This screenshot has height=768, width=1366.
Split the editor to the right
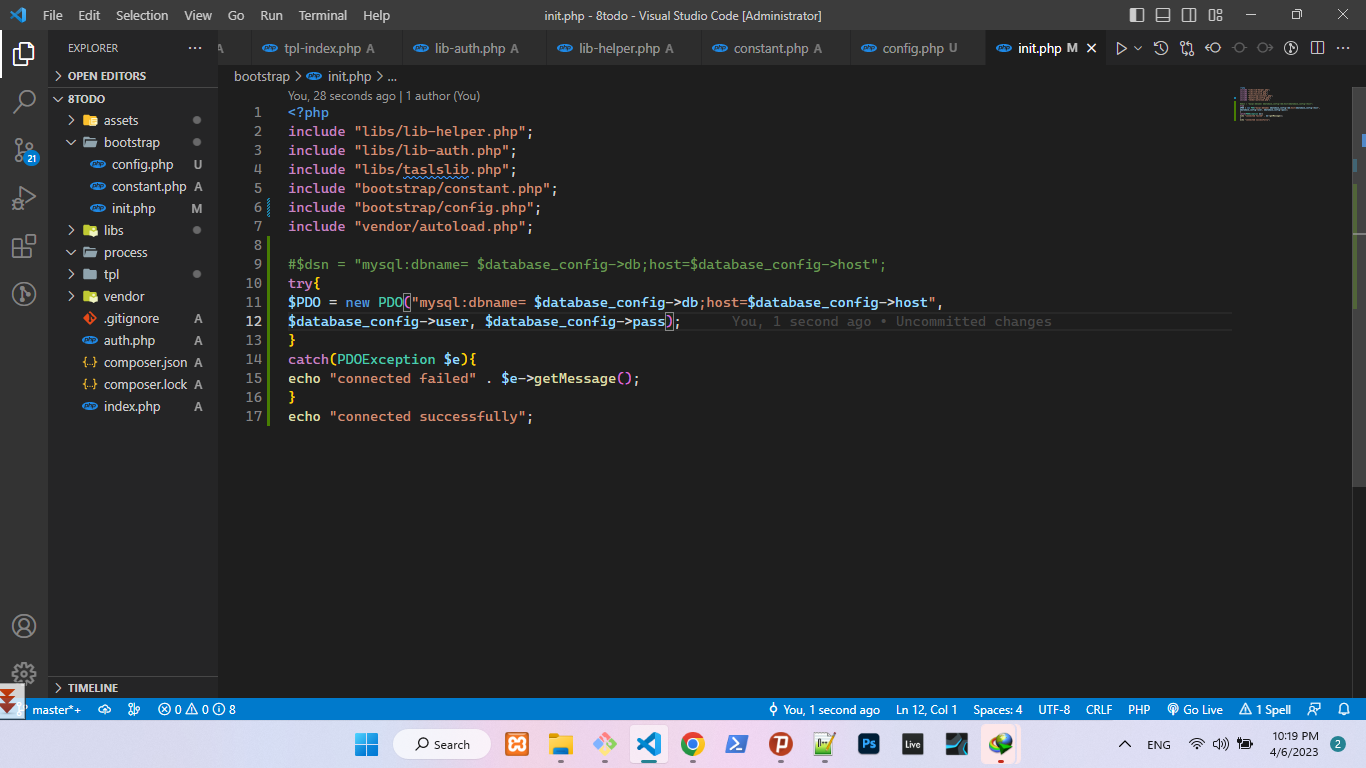[1317, 48]
